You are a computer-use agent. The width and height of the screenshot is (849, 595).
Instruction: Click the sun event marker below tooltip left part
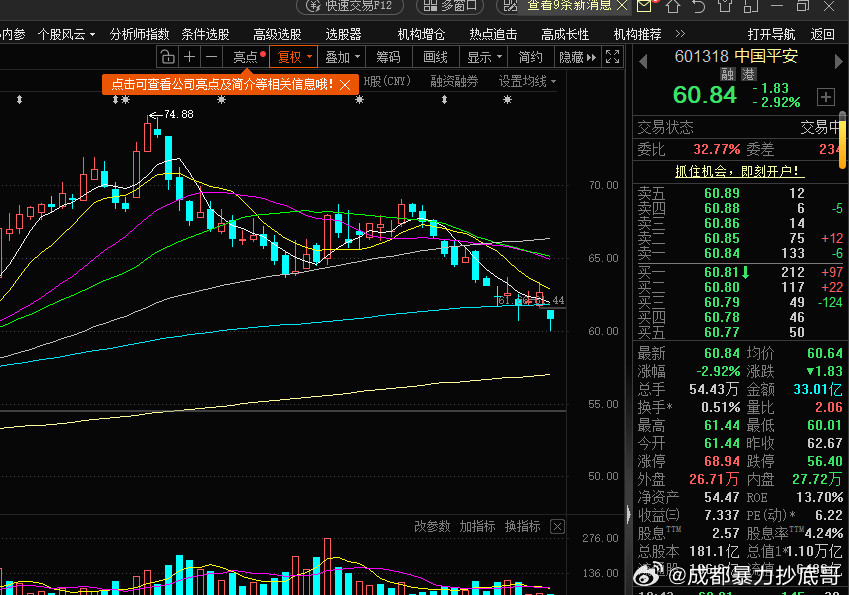point(126,100)
